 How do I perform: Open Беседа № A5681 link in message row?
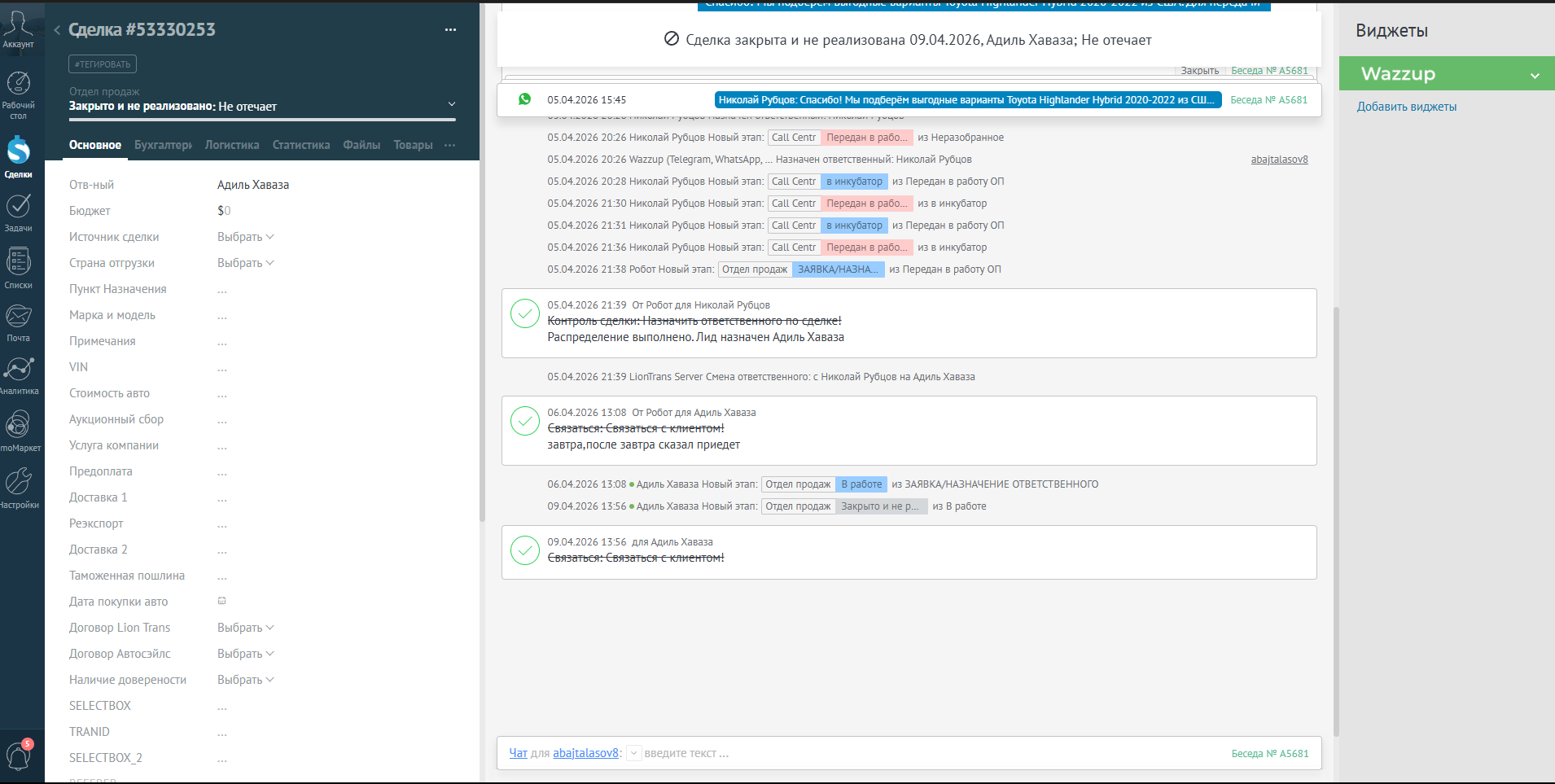[1268, 100]
